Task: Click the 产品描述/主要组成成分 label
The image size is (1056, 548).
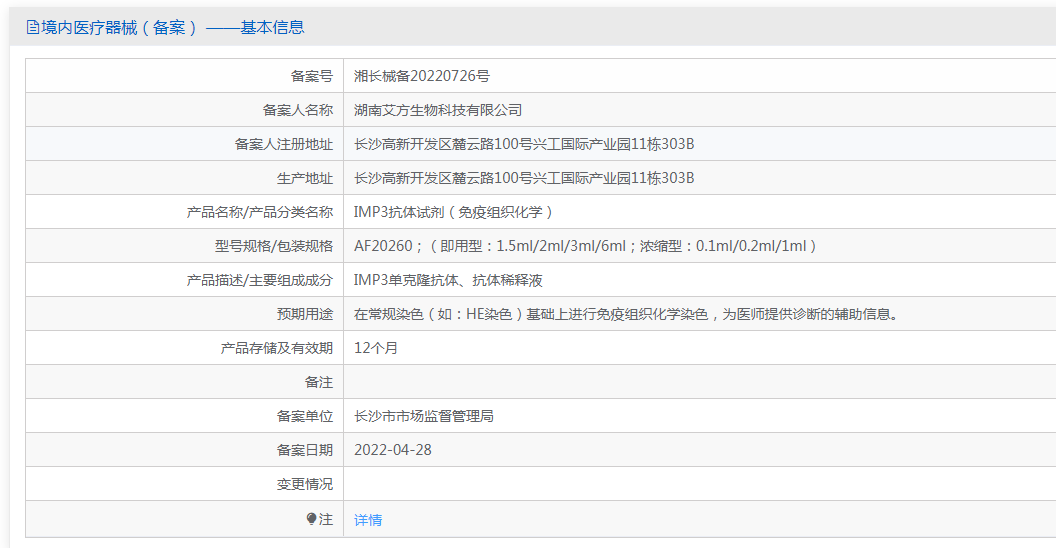Action: pyautogui.click(x=259, y=280)
